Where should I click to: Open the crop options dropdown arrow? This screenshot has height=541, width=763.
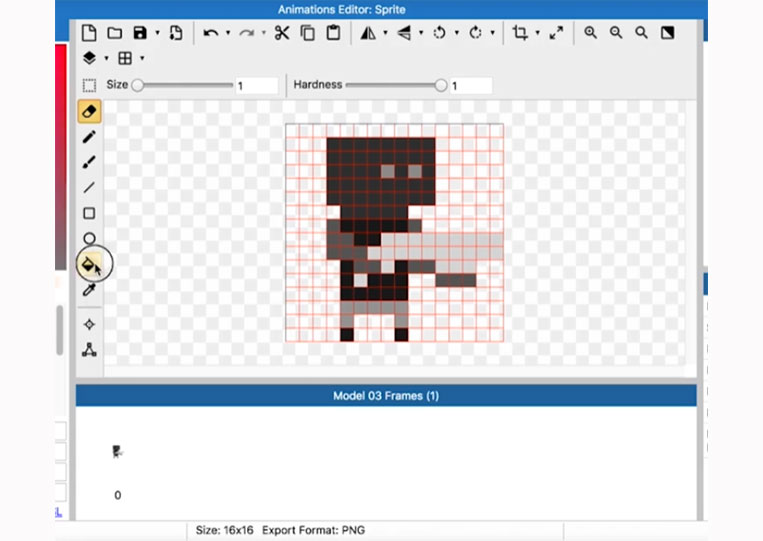(538, 33)
